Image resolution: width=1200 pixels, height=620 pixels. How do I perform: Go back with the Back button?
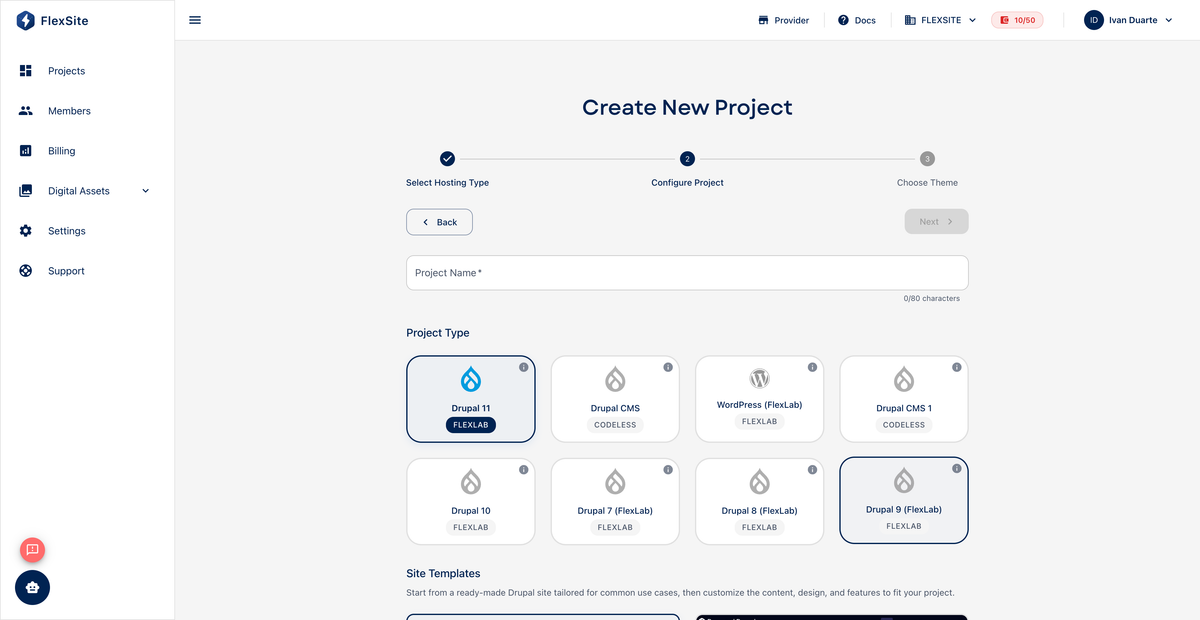[x=439, y=222]
